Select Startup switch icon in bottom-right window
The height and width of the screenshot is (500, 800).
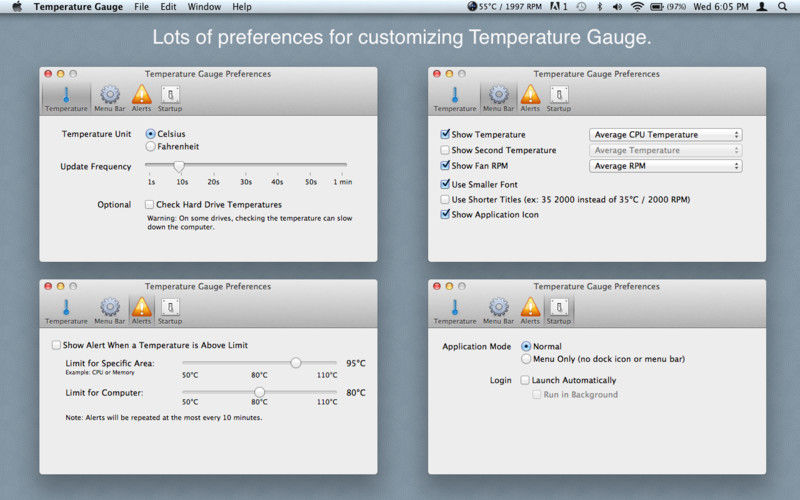(x=559, y=307)
